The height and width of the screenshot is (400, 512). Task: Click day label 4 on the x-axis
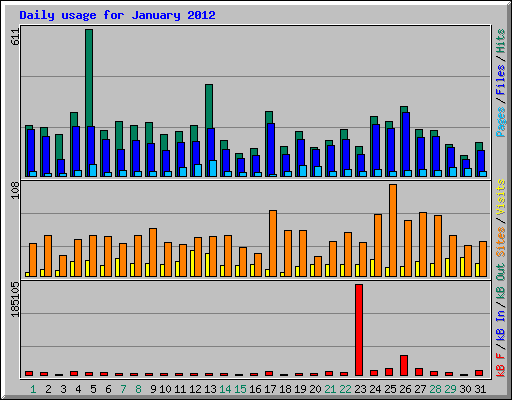tap(78, 389)
